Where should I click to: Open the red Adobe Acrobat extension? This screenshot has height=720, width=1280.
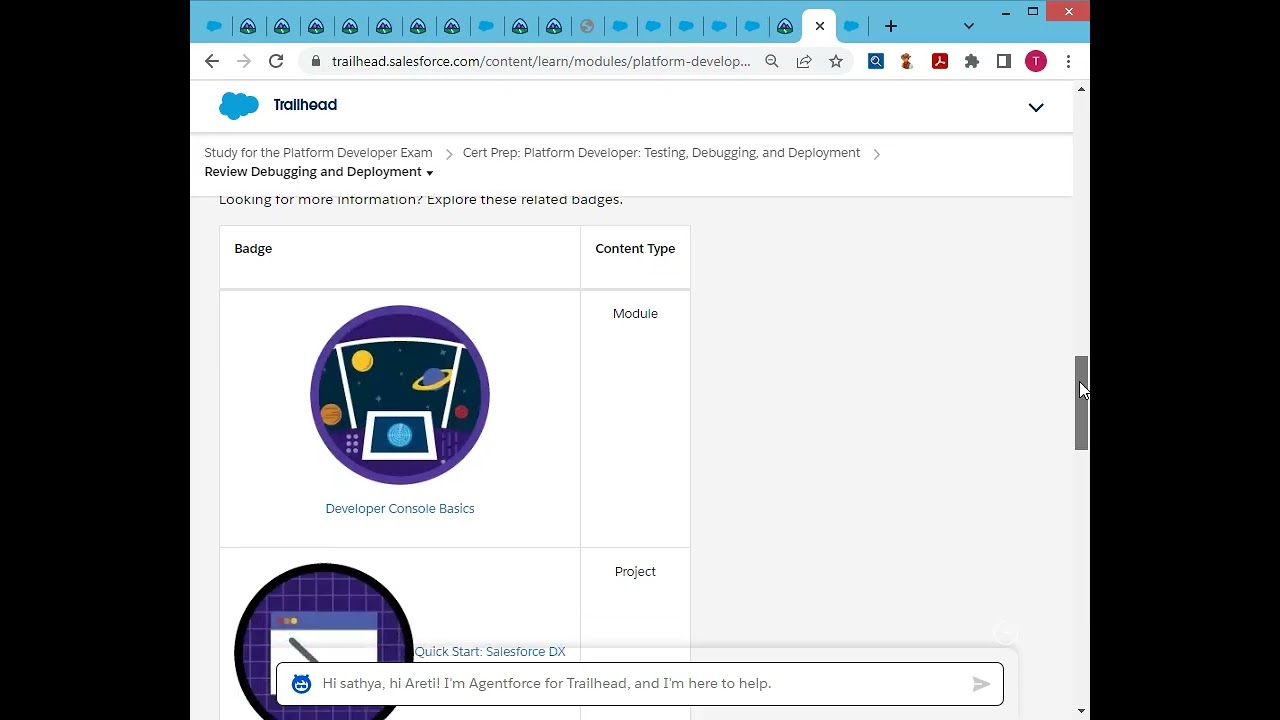pos(940,61)
